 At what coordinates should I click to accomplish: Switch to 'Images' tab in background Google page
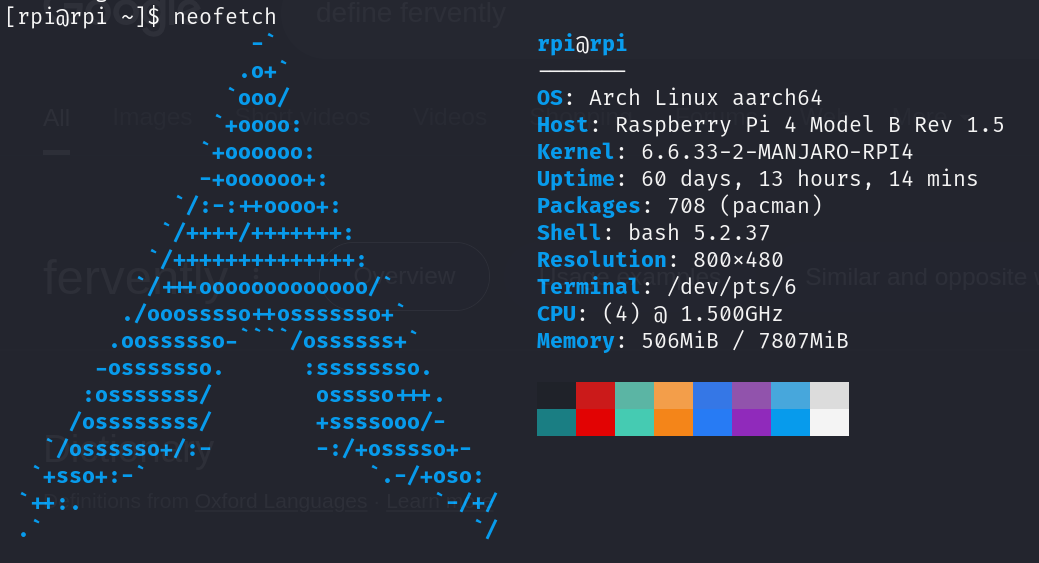152,118
